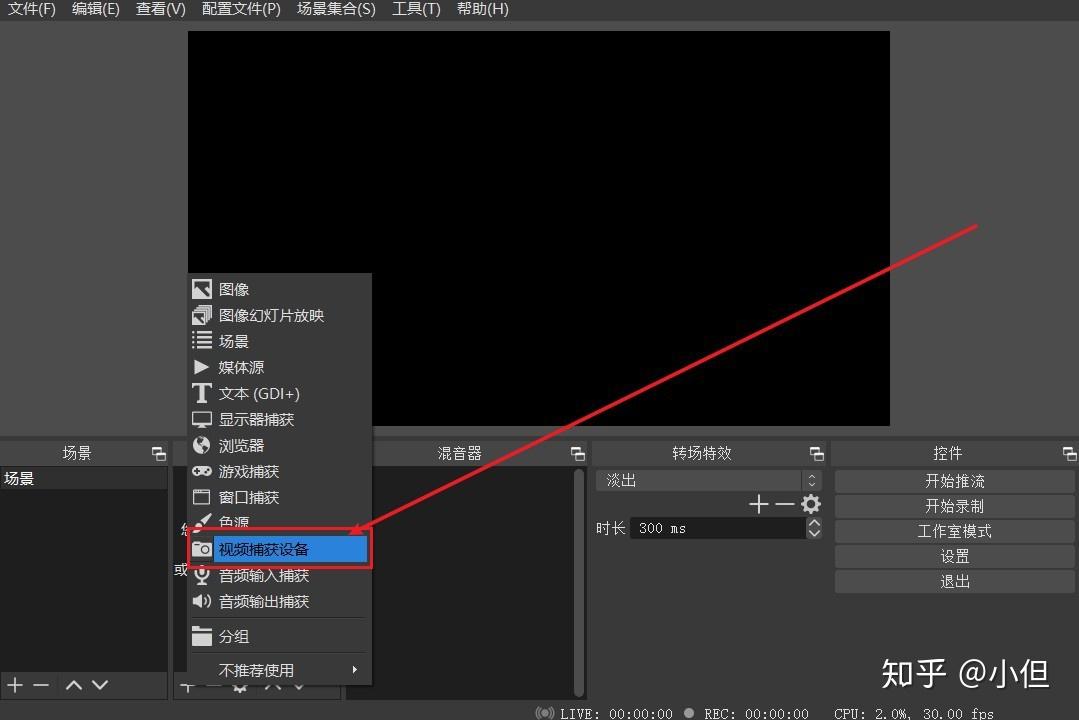Click the down arrow icon in Scenes panel
The width and height of the screenshot is (1079, 720).
point(100,685)
